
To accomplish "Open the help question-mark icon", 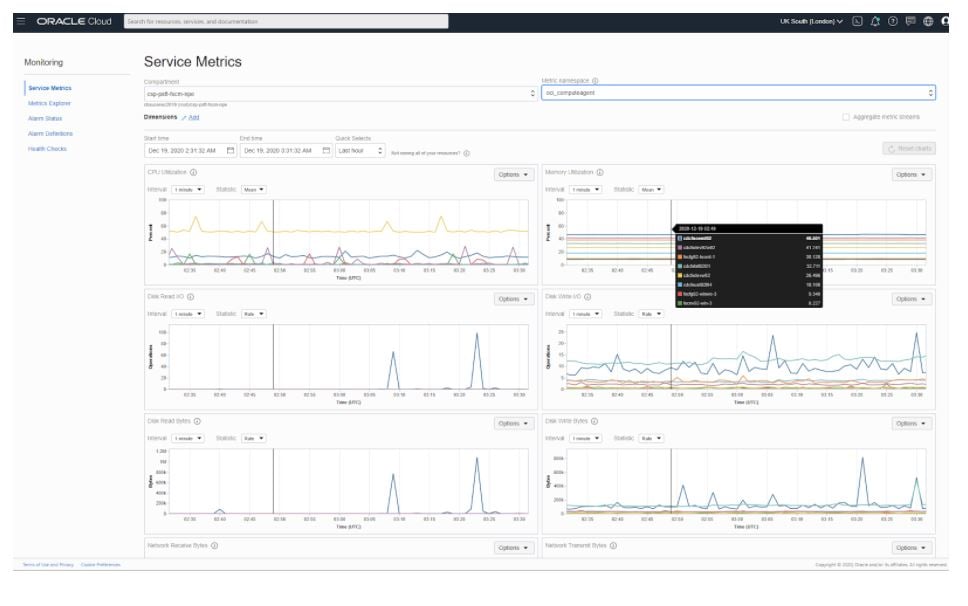I will click(x=893, y=21).
